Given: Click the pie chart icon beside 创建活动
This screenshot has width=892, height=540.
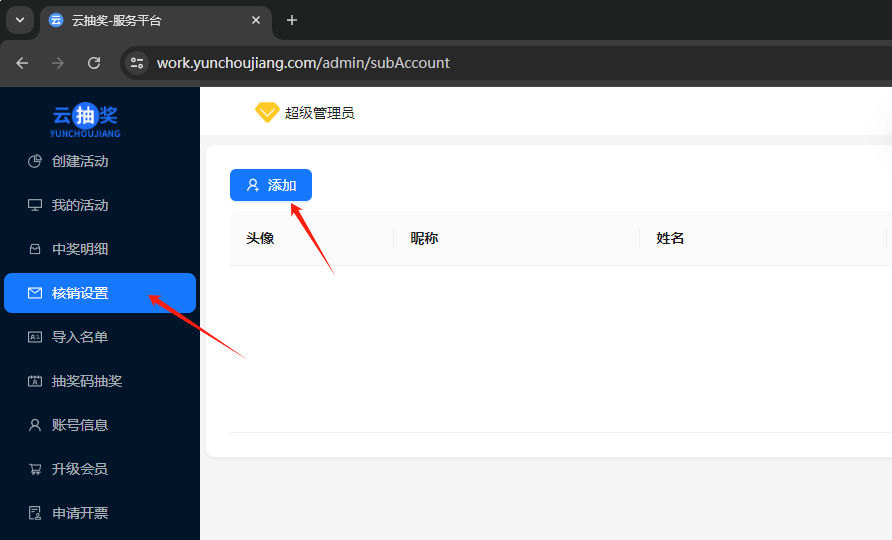Looking at the screenshot, I should 35,161.
